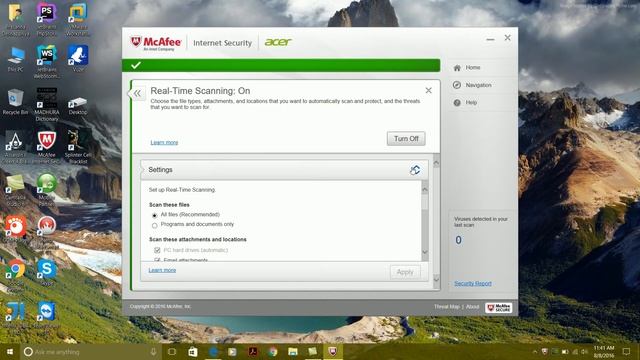Select Programs and documents only radio button
Image resolution: width=640 pixels, height=360 pixels.
[154, 225]
